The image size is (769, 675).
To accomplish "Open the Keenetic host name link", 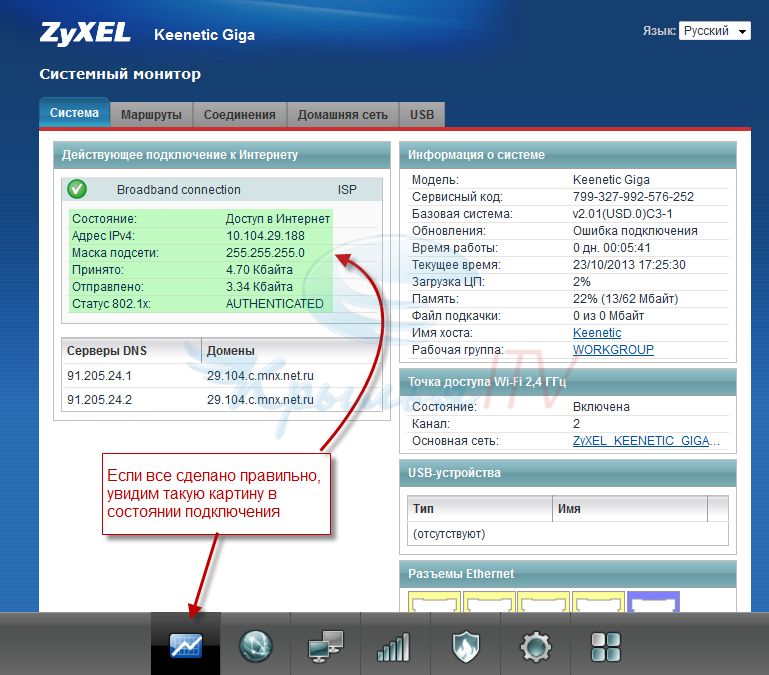I will point(597,333).
